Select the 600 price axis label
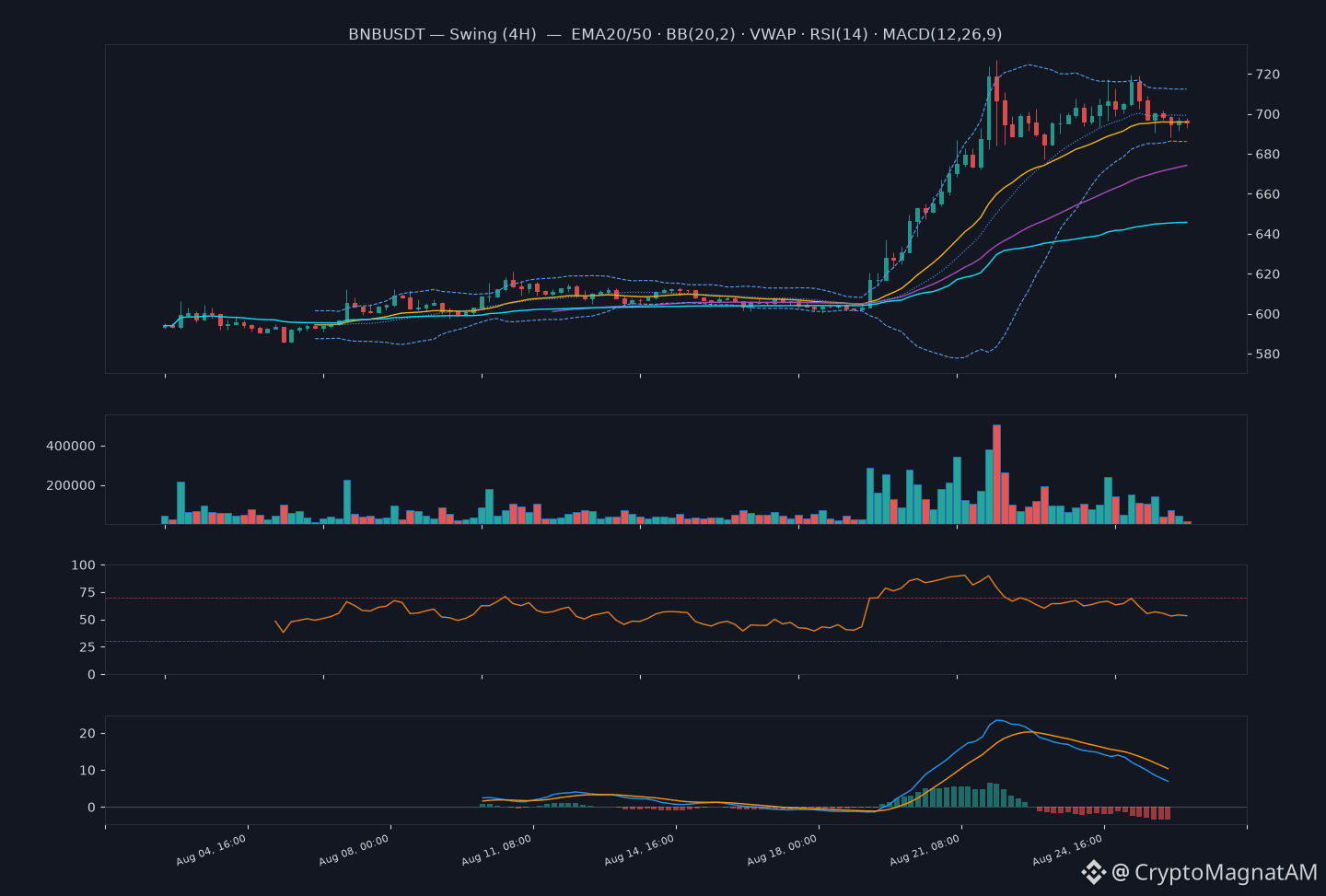The height and width of the screenshot is (896, 1326). 1267,314
